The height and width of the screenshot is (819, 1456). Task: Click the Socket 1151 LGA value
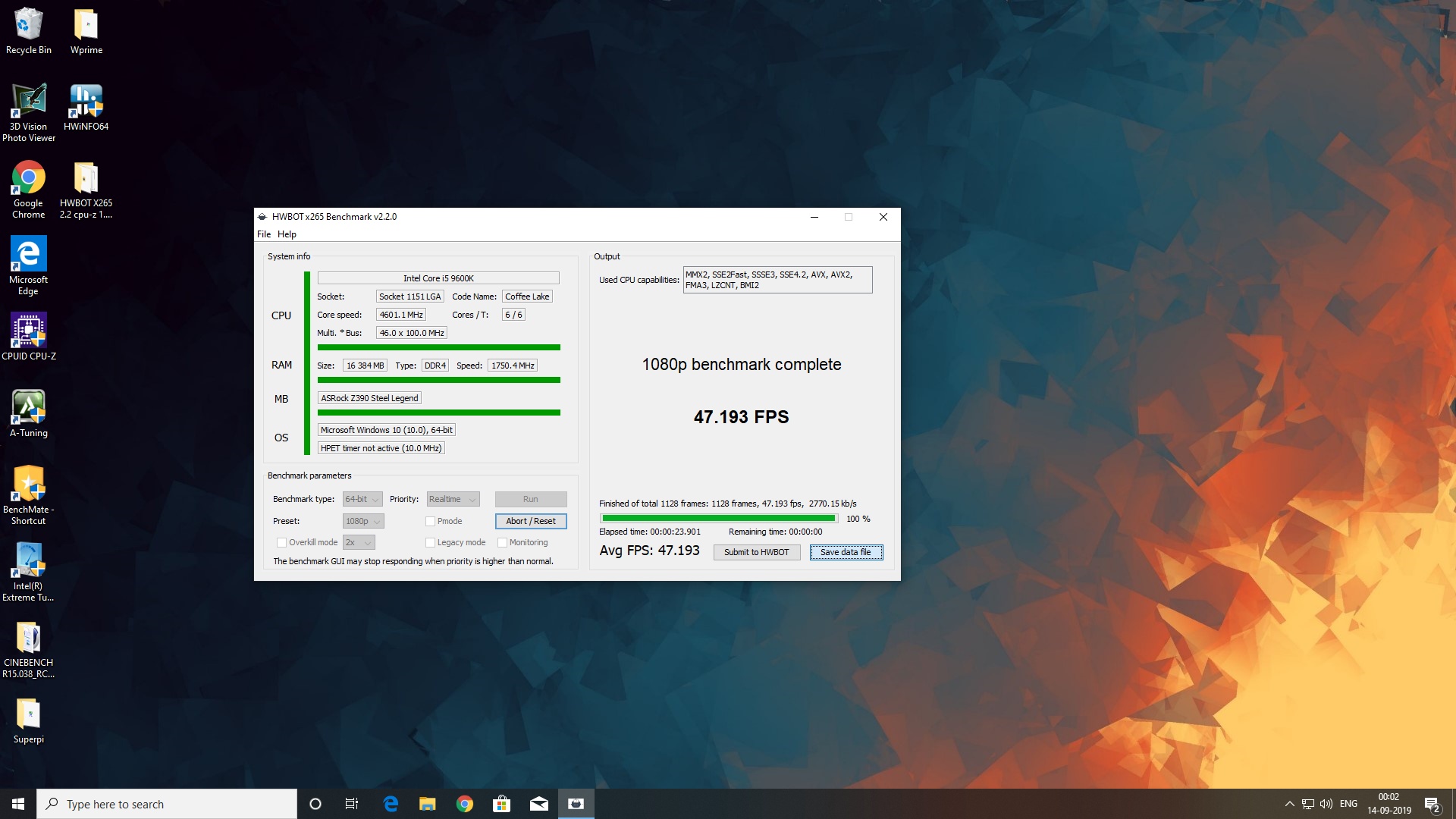(410, 297)
